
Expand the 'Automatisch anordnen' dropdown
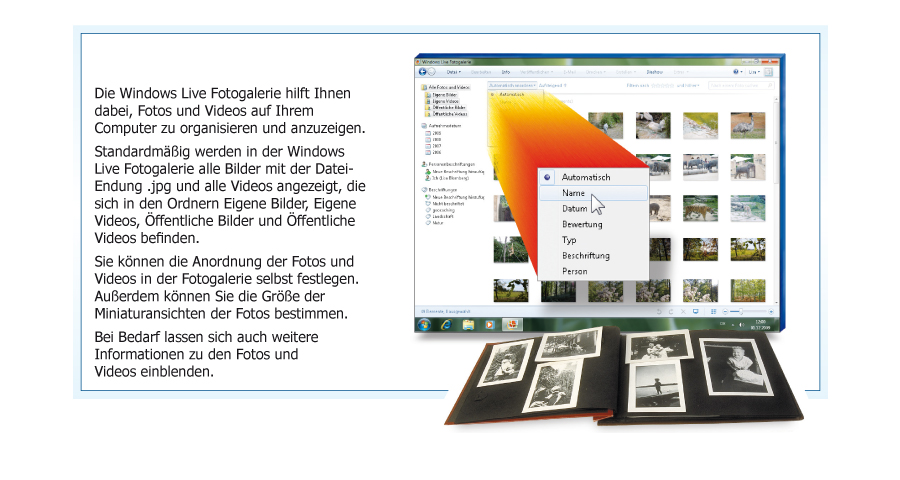click(513, 87)
